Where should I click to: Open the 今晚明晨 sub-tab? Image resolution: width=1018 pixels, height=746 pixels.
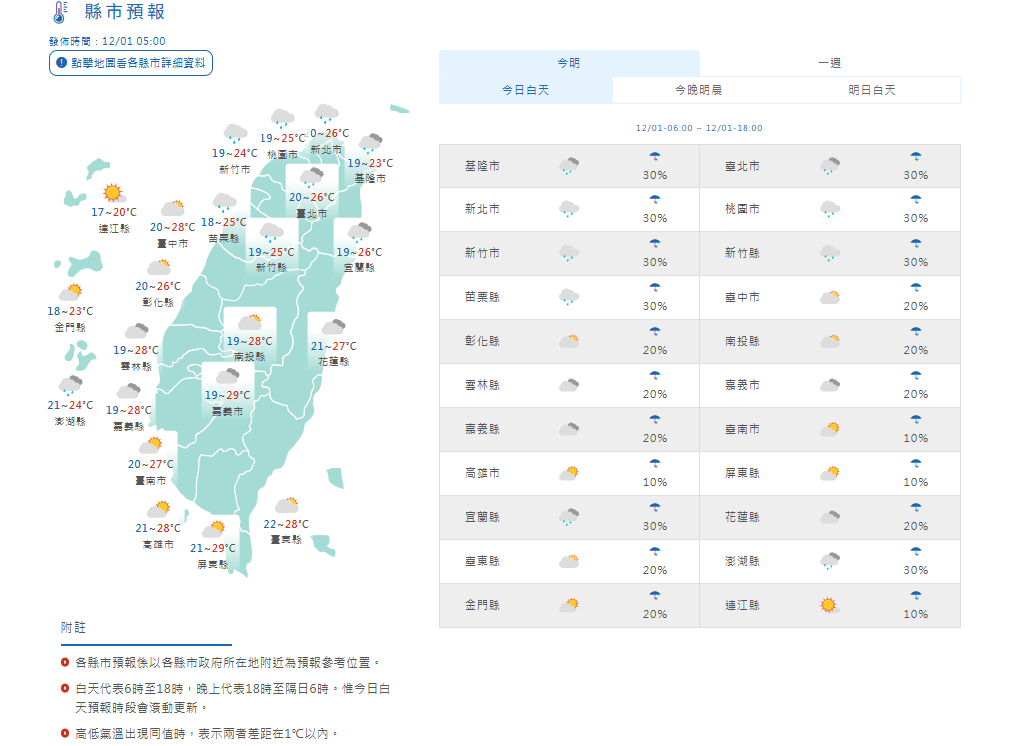[x=698, y=90]
